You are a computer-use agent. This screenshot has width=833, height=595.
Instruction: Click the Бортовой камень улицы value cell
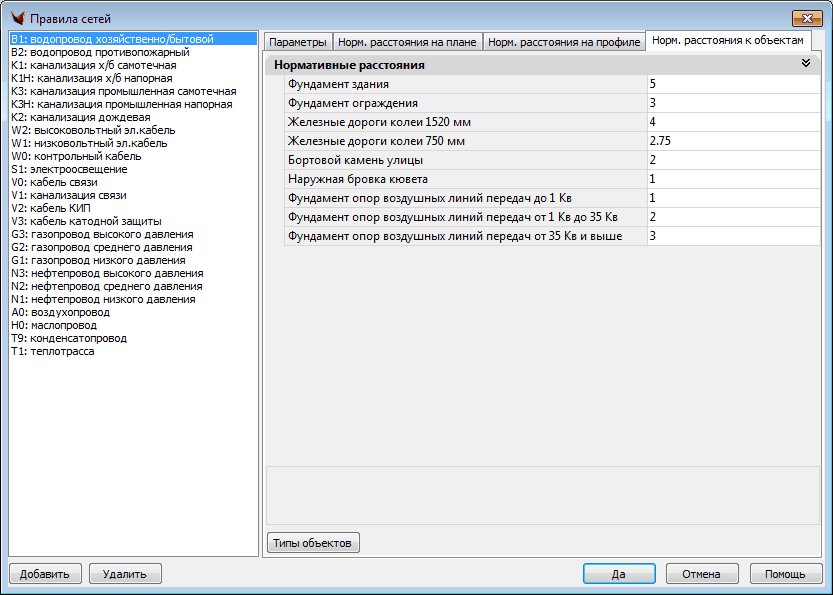click(734, 160)
